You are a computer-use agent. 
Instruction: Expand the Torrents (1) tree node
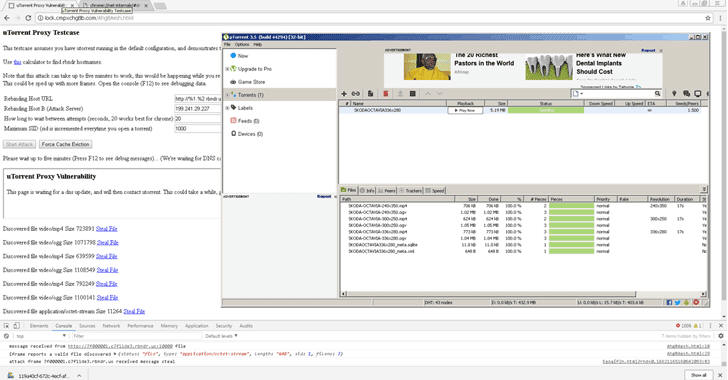click(x=227, y=95)
